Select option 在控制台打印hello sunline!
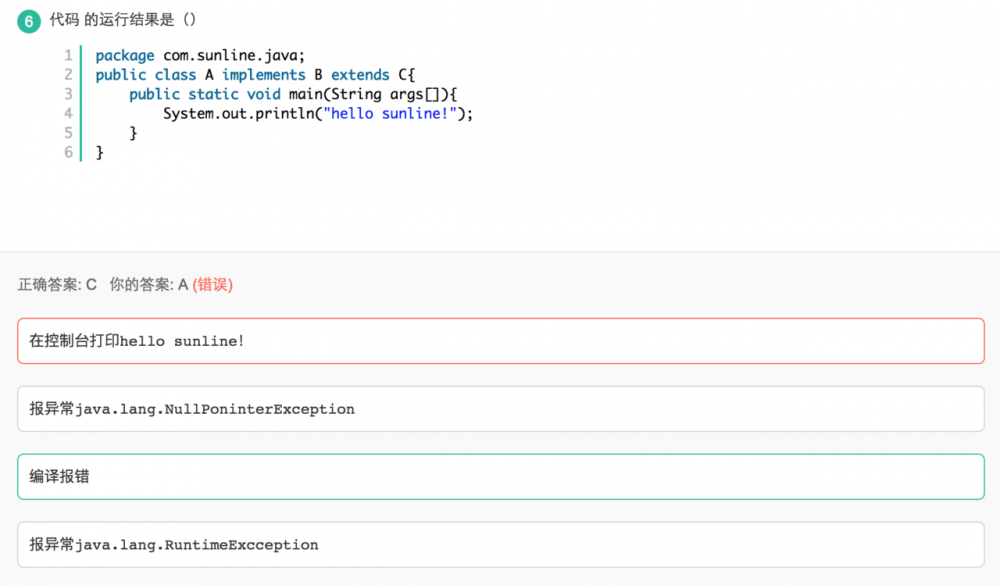 tap(500, 341)
